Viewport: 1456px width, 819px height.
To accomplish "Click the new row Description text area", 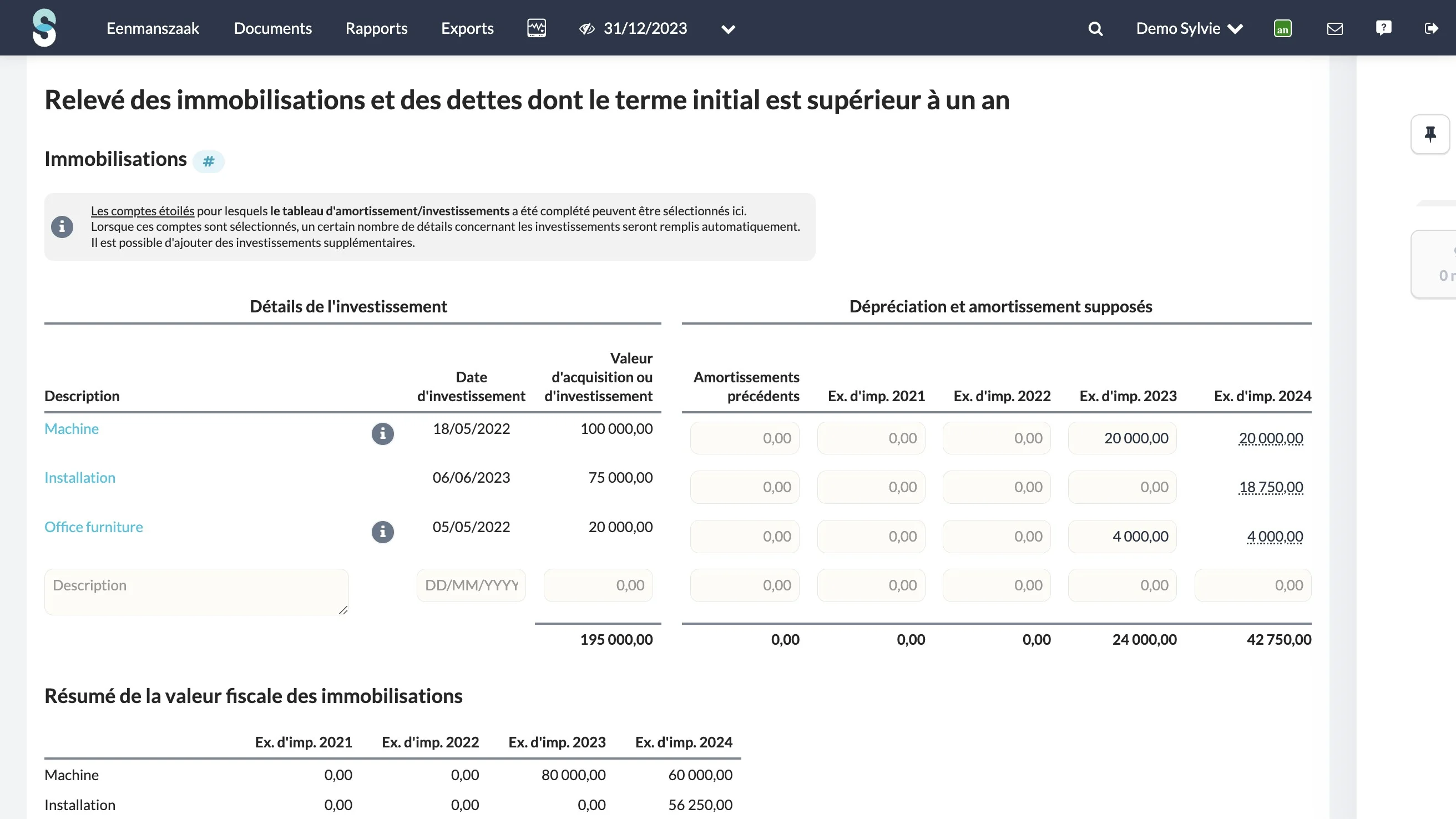I will point(196,592).
